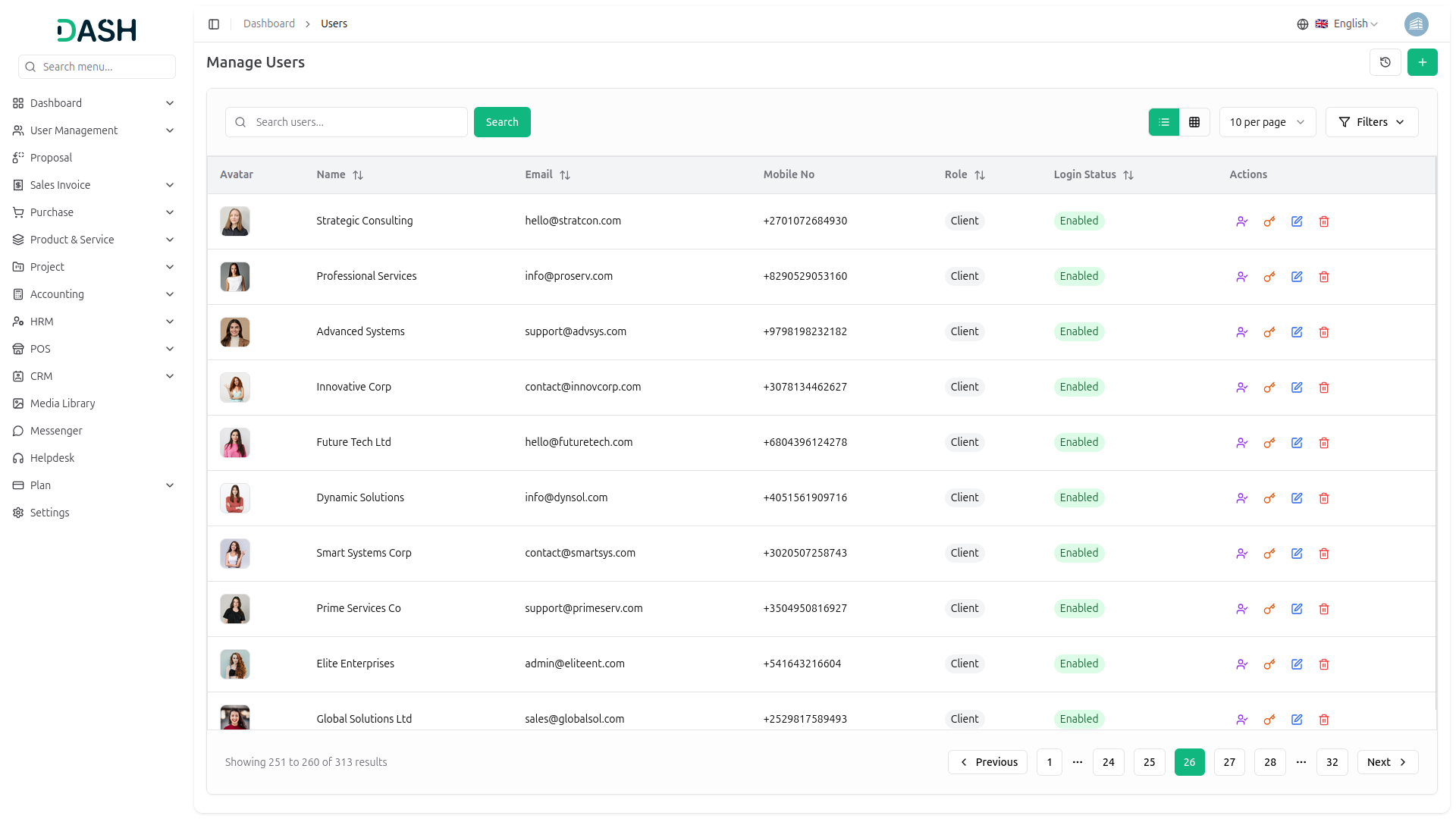1456x819 pixels.
Task: Open the user profile avatar menu
Action: click(x=1416, y=24)
